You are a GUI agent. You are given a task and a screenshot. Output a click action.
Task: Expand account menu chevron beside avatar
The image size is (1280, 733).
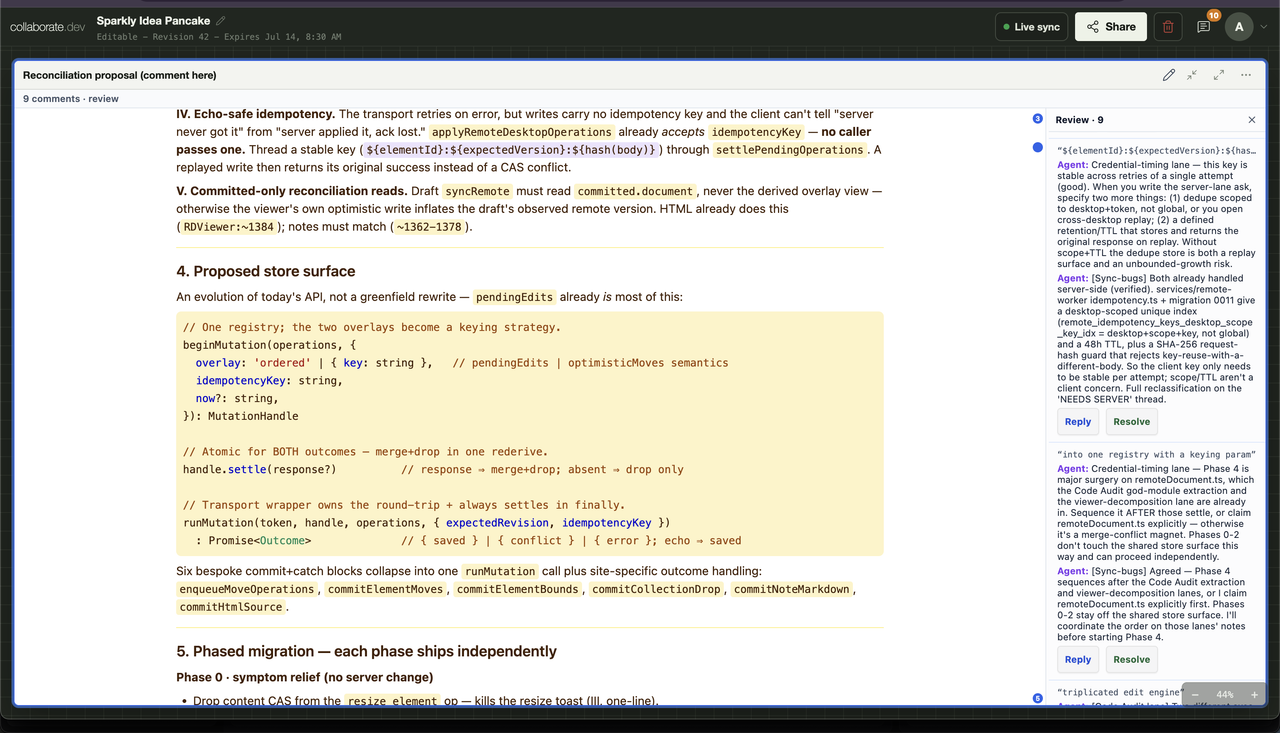[x=1264, y=27]
